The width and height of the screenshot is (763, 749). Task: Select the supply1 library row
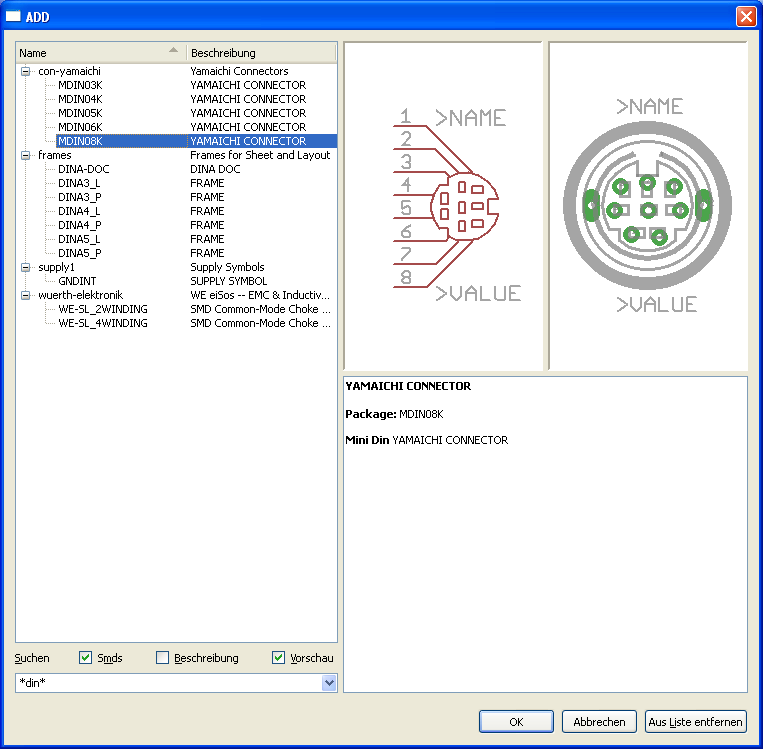pos(56,268)
